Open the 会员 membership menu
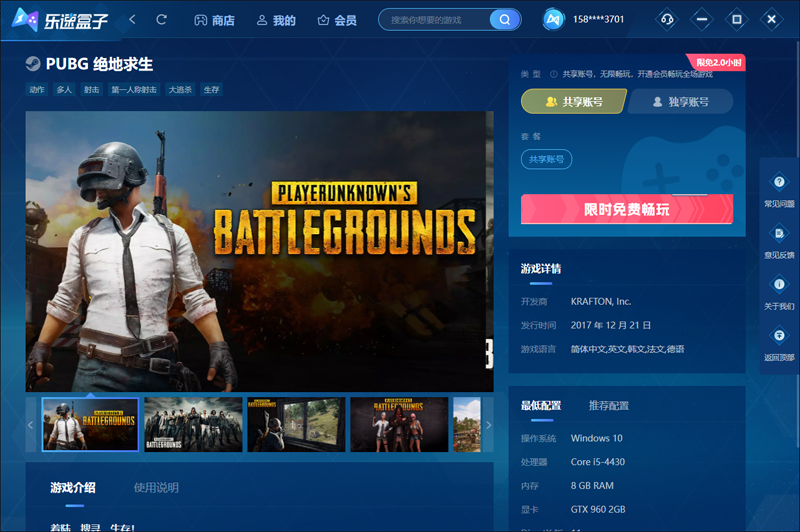Screen dimensions: 800x532 337,20
